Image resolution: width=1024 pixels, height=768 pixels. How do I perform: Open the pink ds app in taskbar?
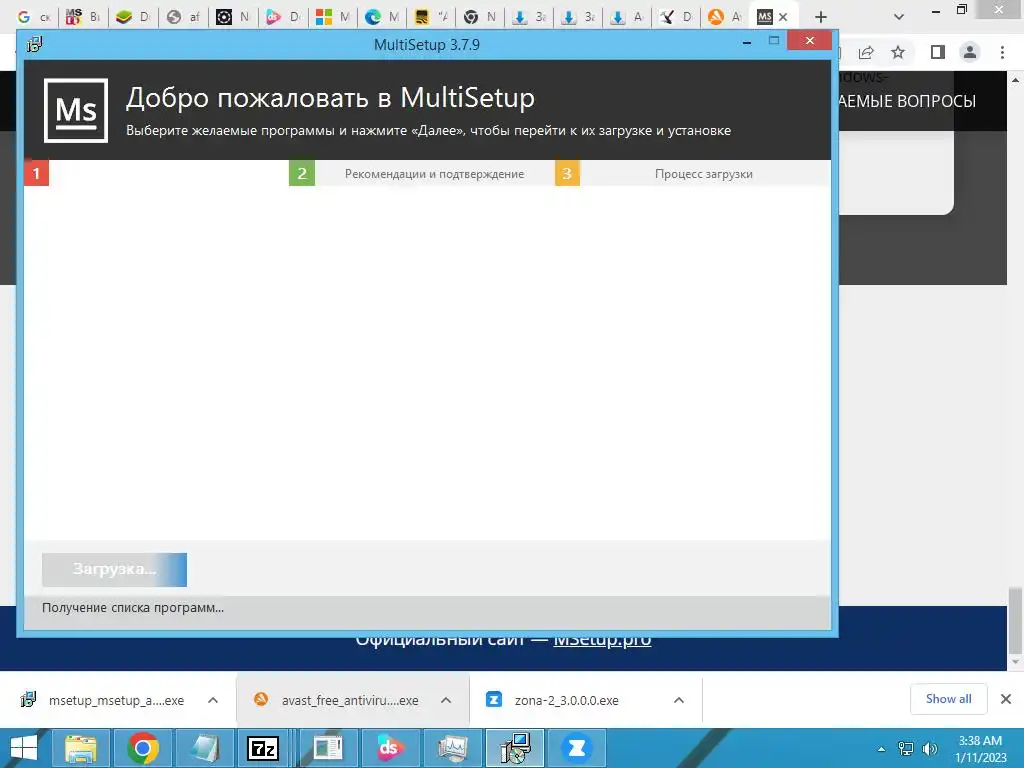click(x=389, y=748)
